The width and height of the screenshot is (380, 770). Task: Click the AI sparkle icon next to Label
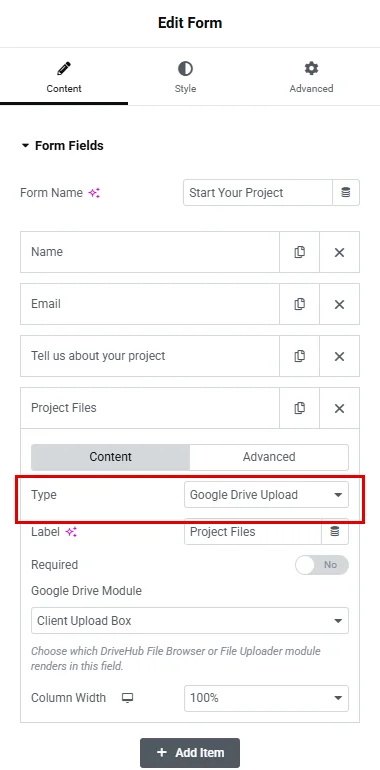tap(71, 532)
